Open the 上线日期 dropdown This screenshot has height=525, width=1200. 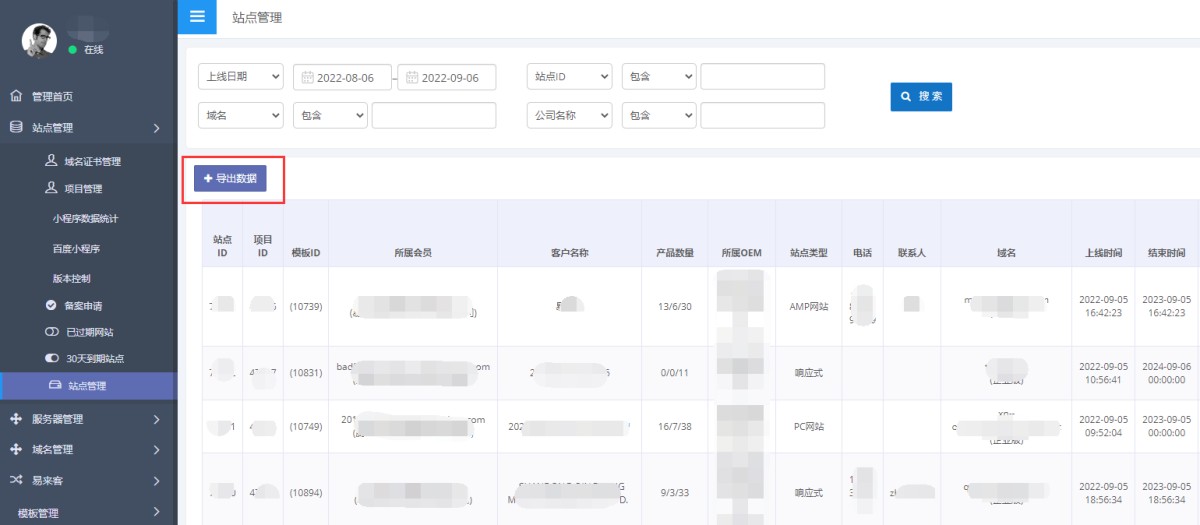click(x=241, y=77)
